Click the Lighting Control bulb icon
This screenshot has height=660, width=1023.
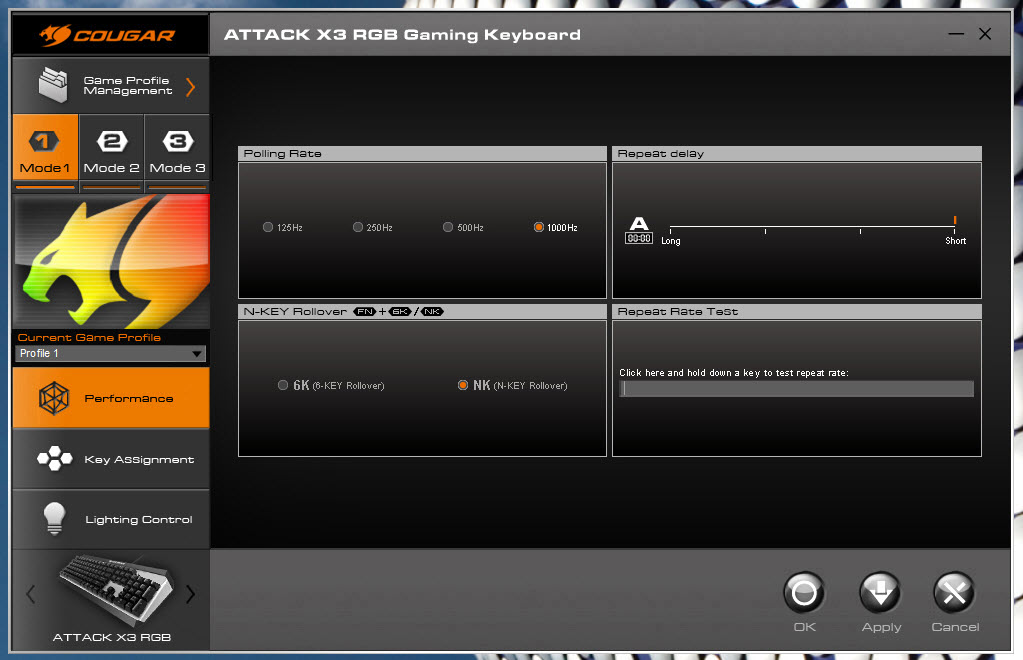coord(54,519)
